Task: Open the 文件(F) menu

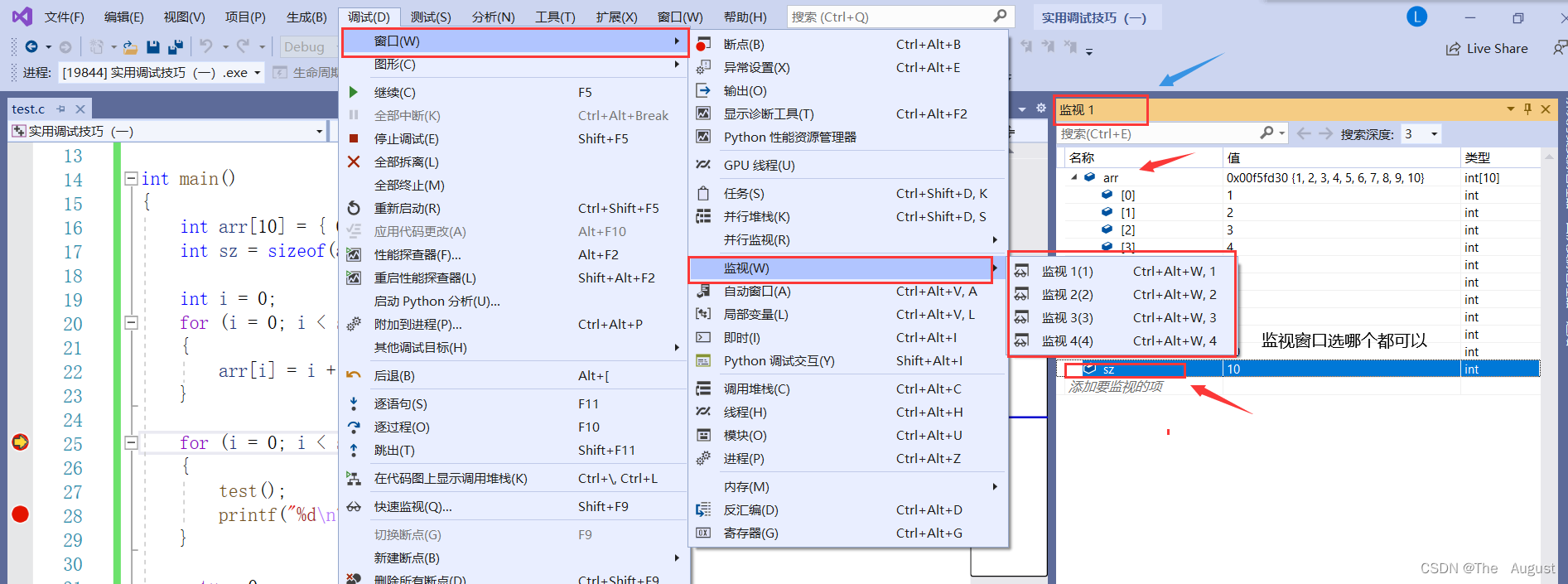Action: pyautogui.click(x=64, y=17)
